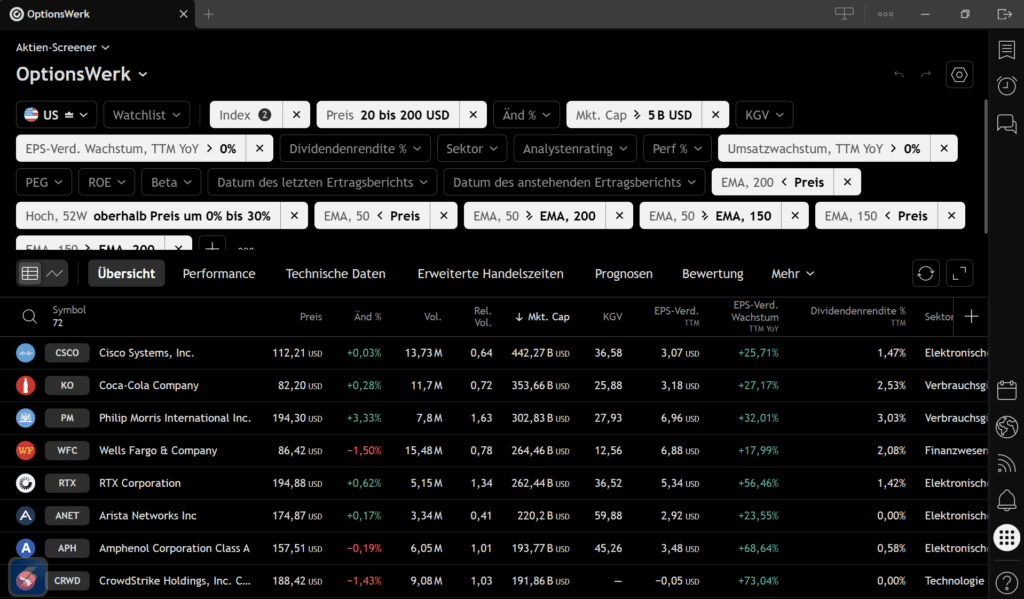Image resolution: width=1024 pixels, height=599 pixels.
Task: Remove the Umsatzwachstum filter
Action: 944,148
